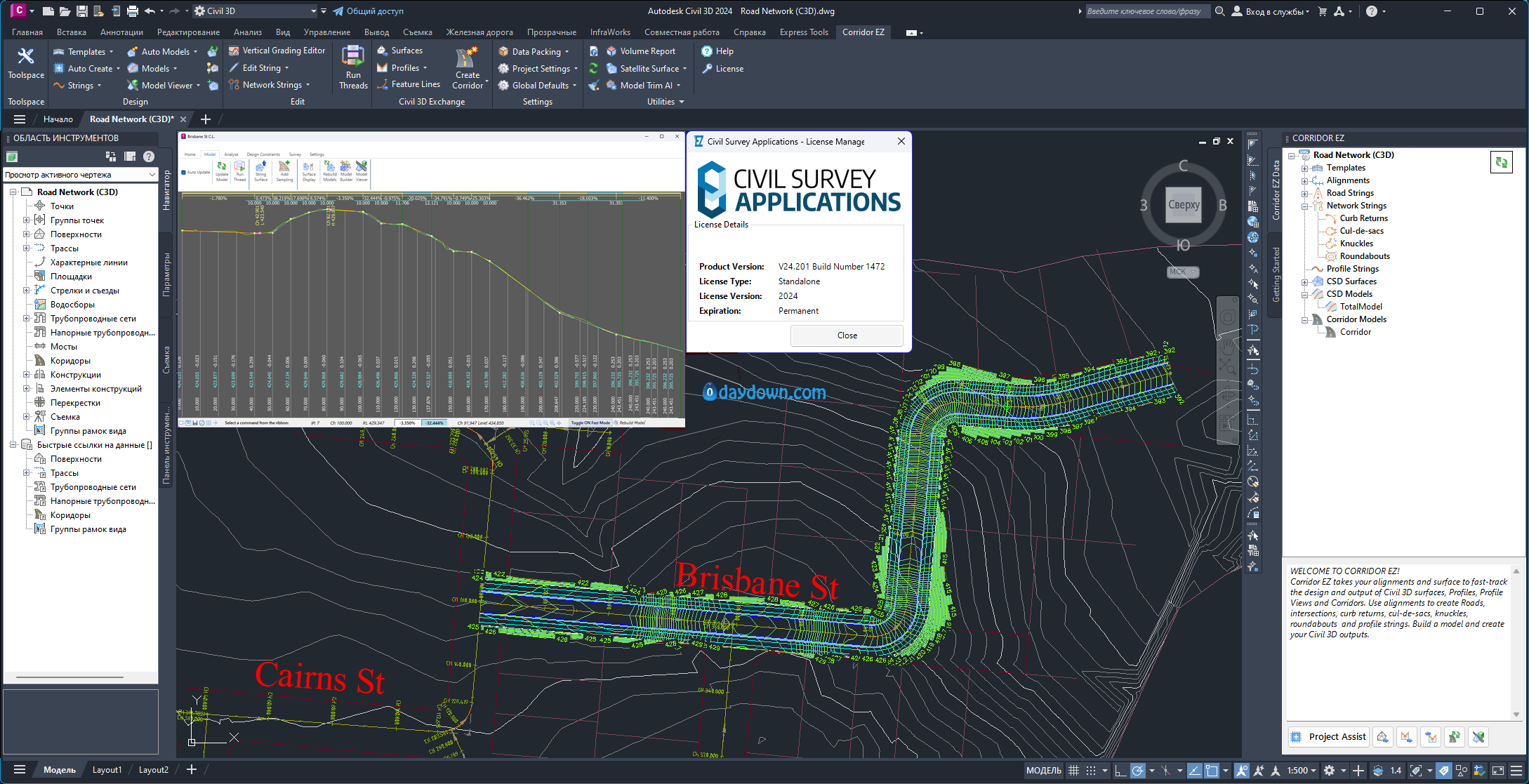Open Surfaces in the Civil 3D Exchange panel
This screenshot has height=784, width=1529.
399,51
